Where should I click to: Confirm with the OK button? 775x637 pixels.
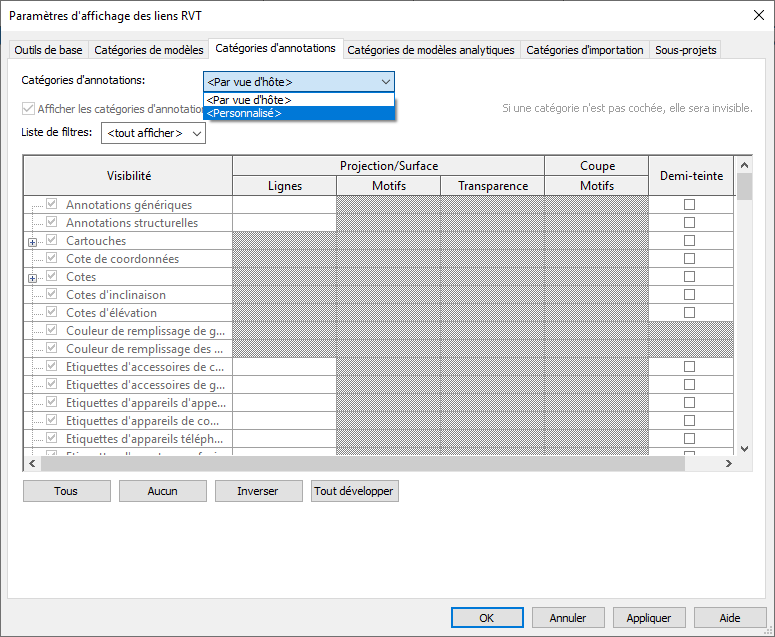coord(486,618)
